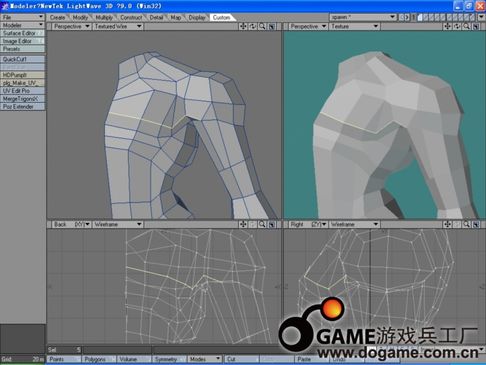
Task: Switch to Points selection mode
Action: coord(64,359)
